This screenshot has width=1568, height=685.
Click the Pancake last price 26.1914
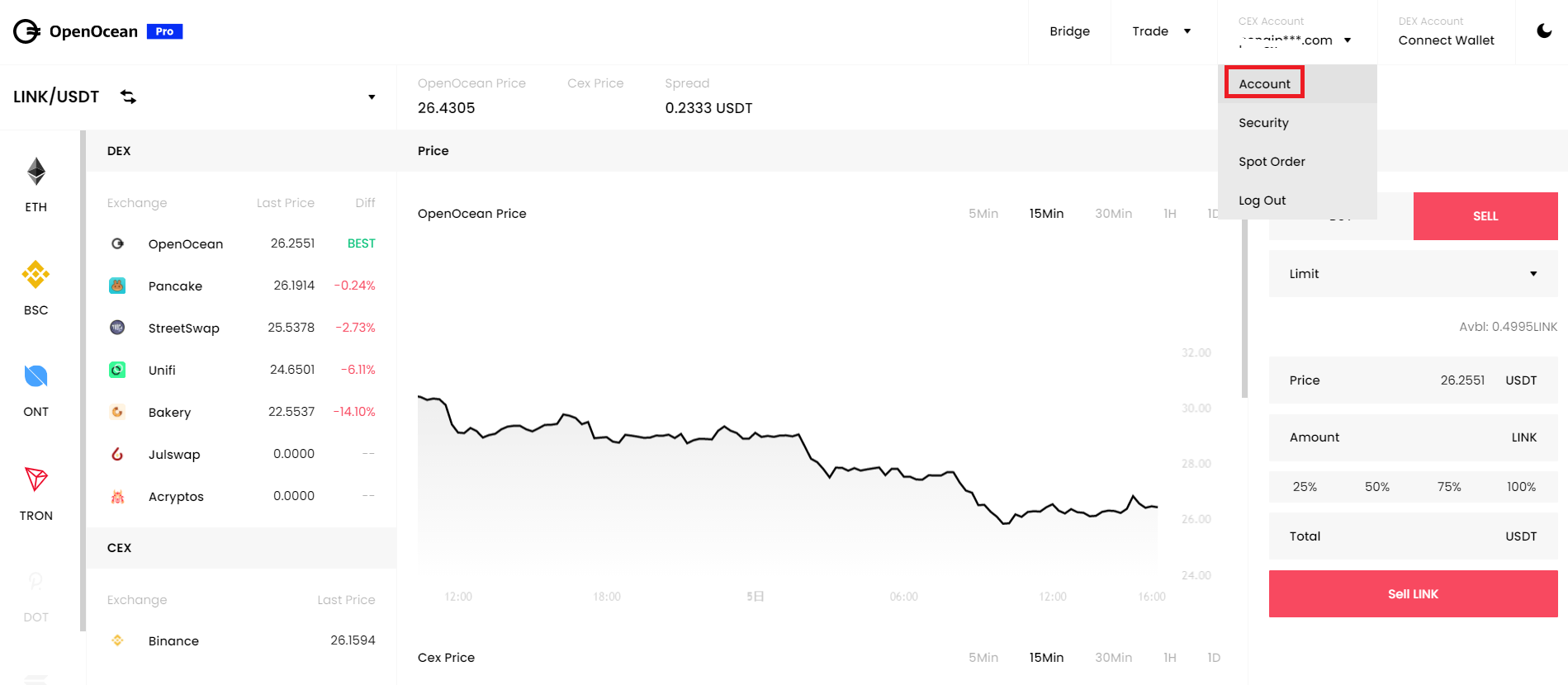(294, 286)
